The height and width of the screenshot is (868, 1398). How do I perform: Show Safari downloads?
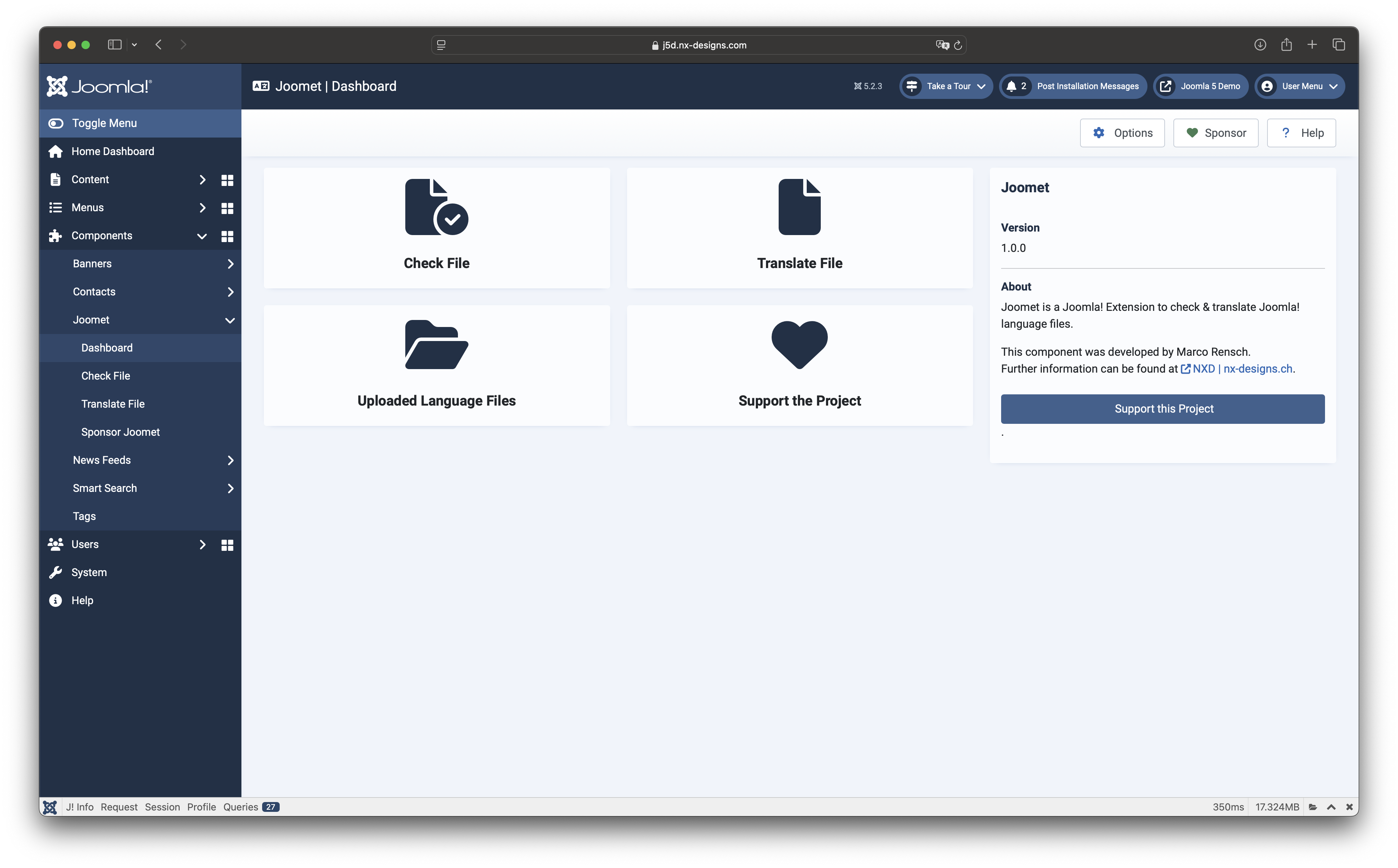[1260, 44]
